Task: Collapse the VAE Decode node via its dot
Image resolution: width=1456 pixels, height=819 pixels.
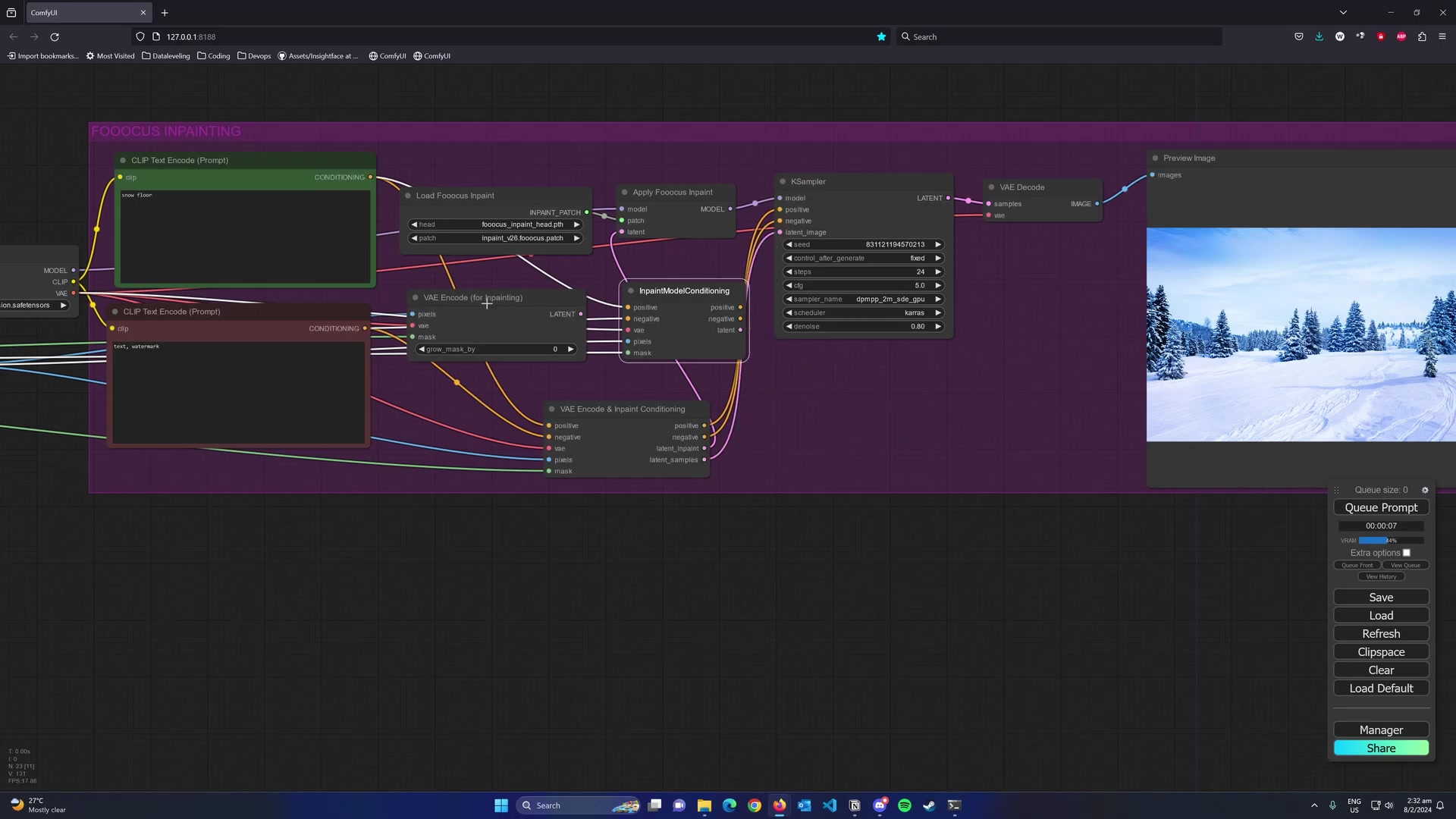Action: [x=991, y=187]
